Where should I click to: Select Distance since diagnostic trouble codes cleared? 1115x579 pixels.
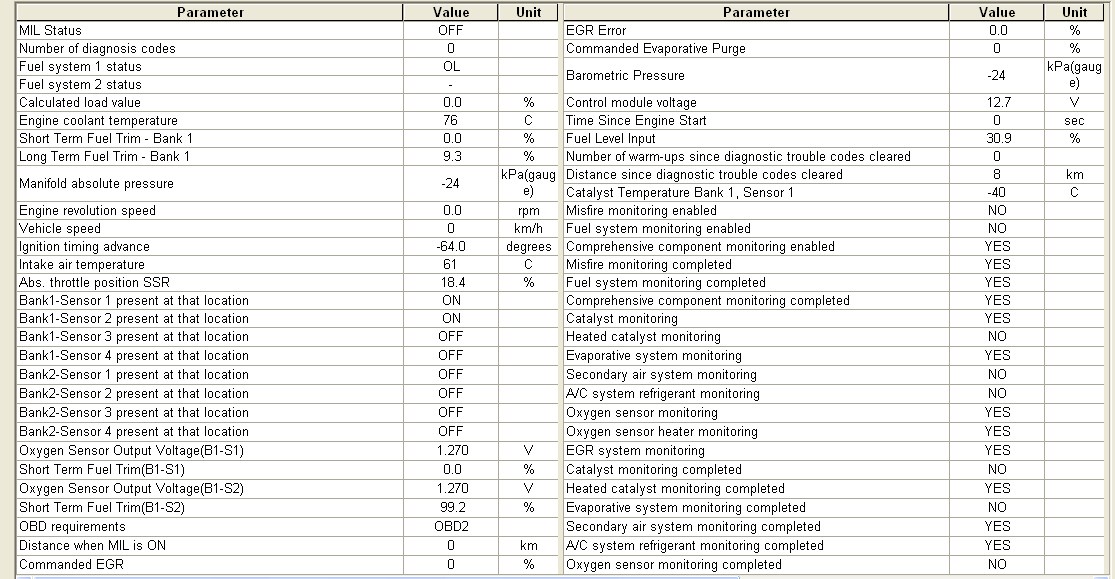pos(704,175)
